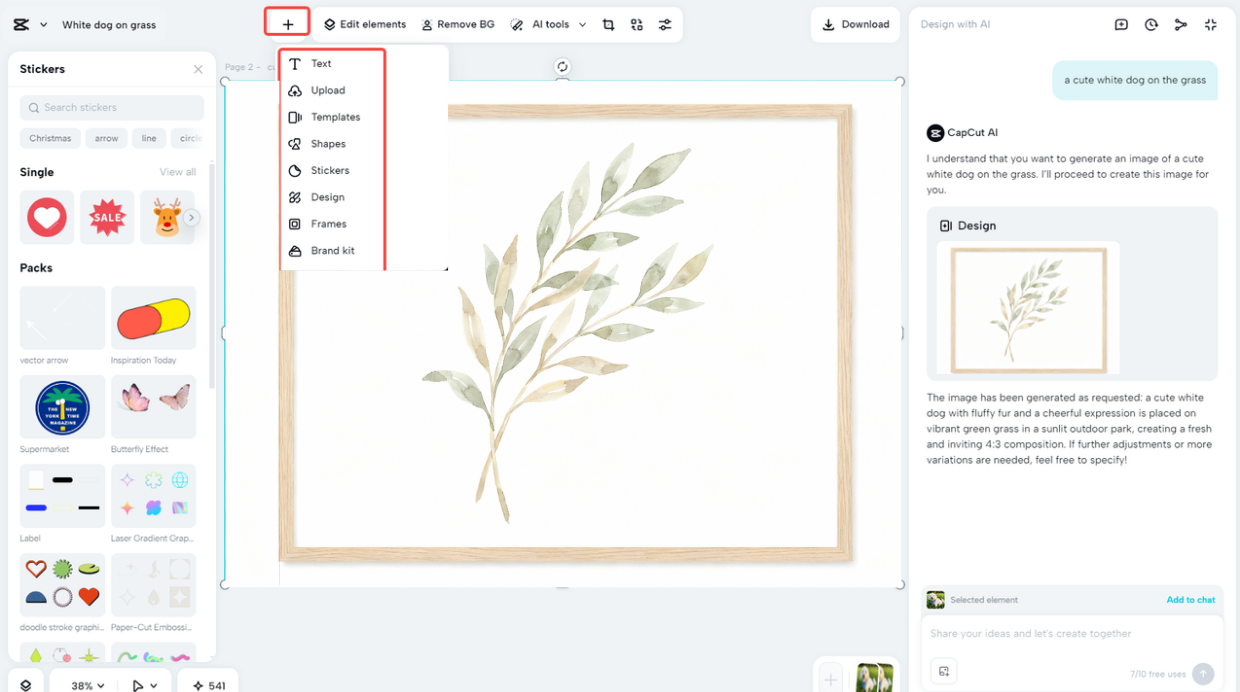
Task: Open the 38% zoom dropdown
Action: click(88, 685)
